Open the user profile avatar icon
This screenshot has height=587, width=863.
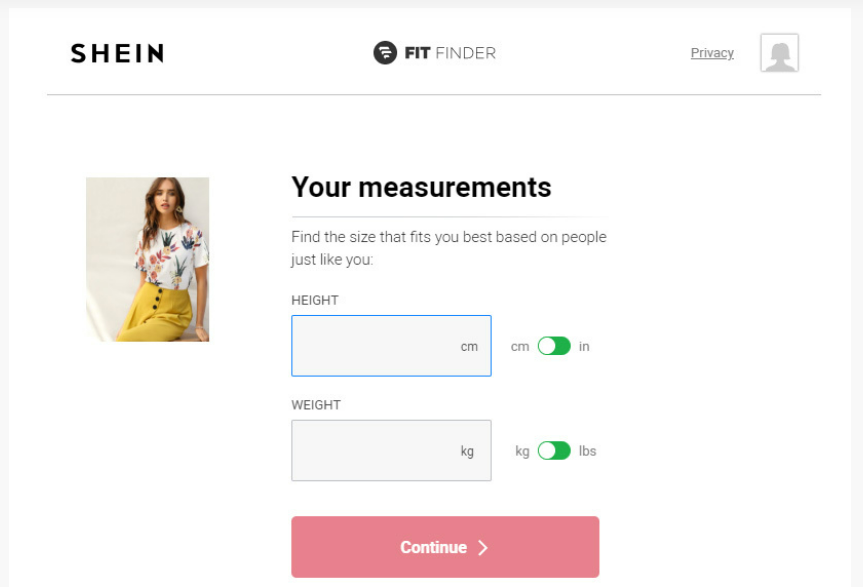click(x=779, y=53)
